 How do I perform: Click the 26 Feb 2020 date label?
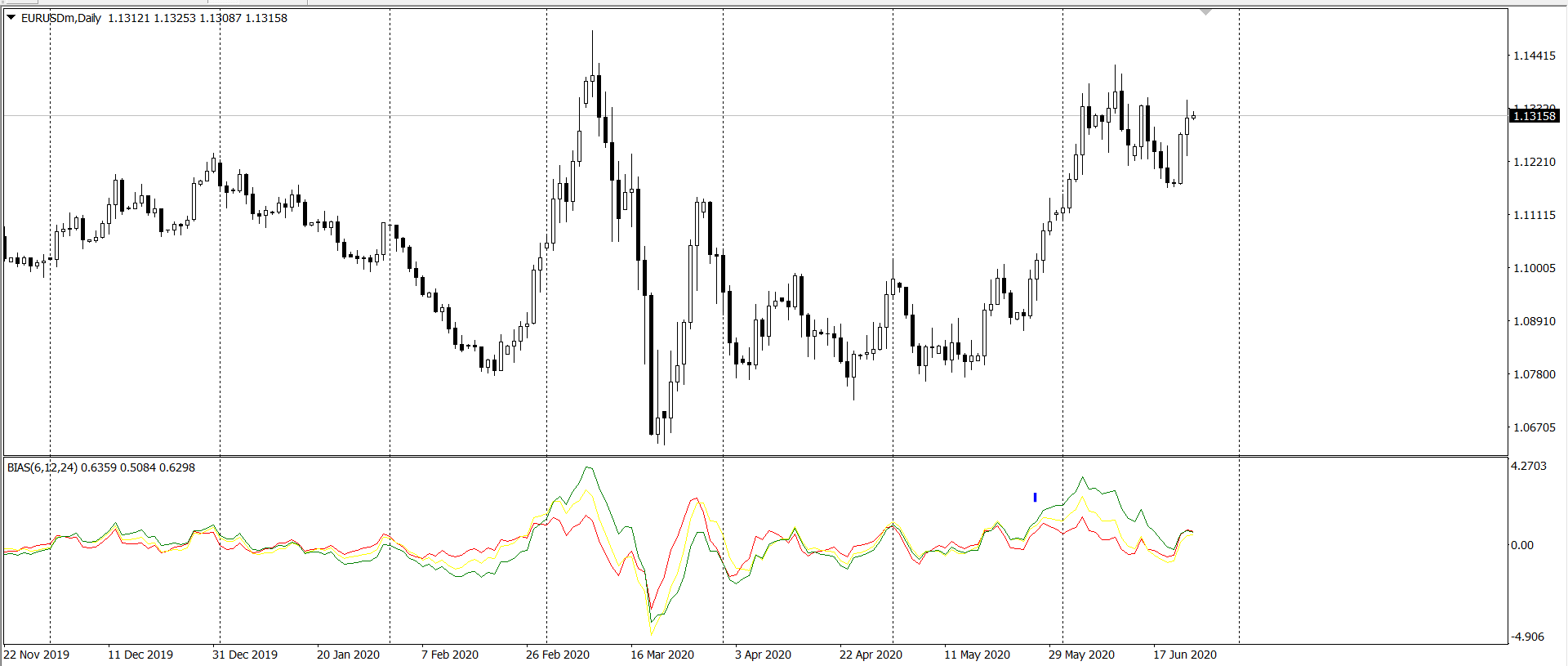pyautogui.click(x=558, y=655)
